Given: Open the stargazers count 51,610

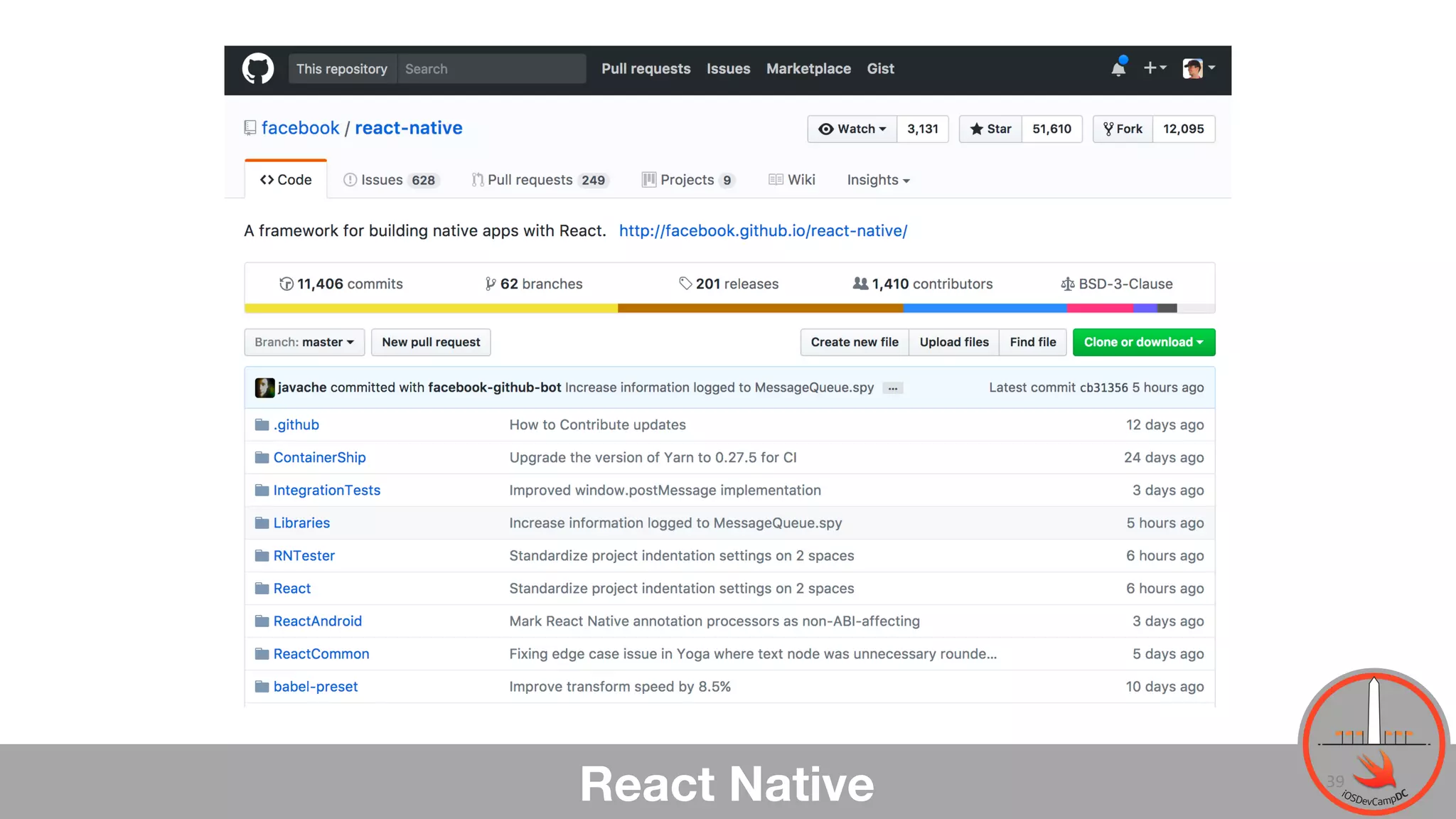Looking at the screenshot, I should [x=1052, y=129].
